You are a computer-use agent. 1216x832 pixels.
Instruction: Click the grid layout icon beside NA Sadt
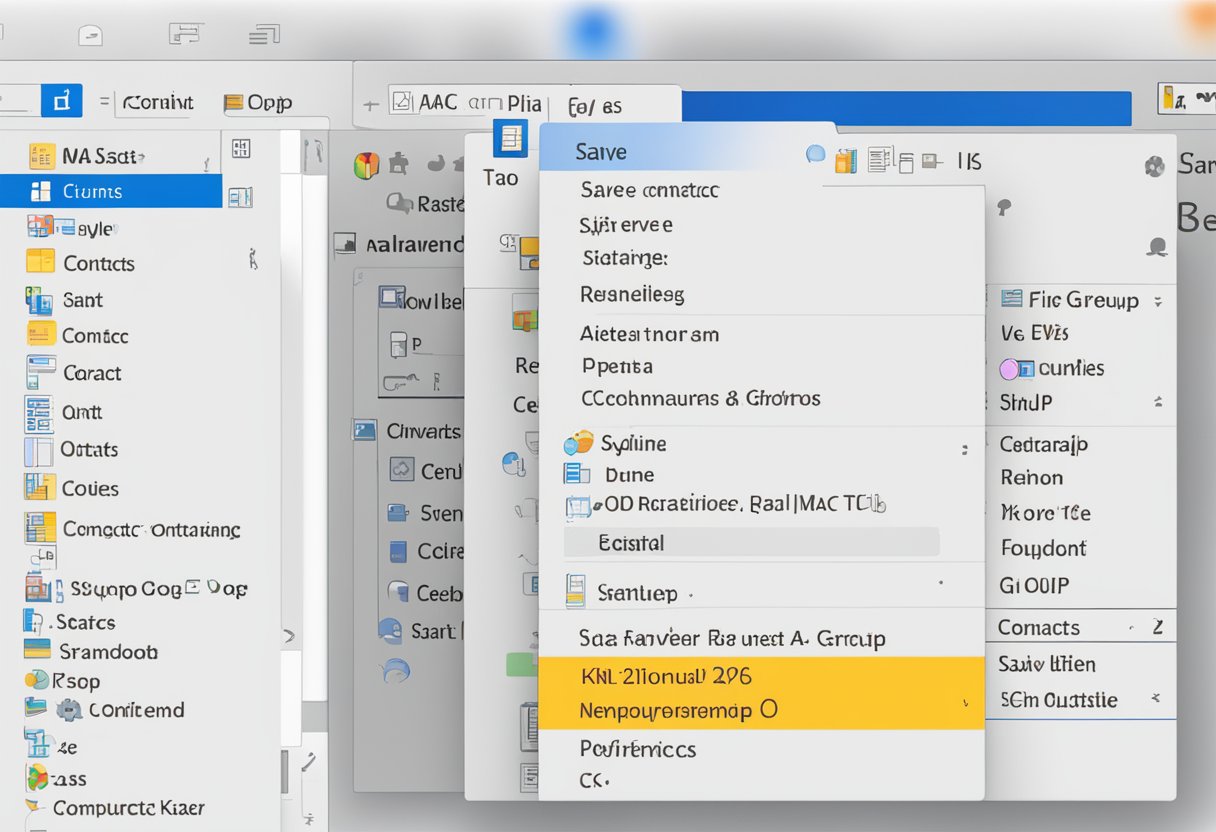tap(240, 148)
